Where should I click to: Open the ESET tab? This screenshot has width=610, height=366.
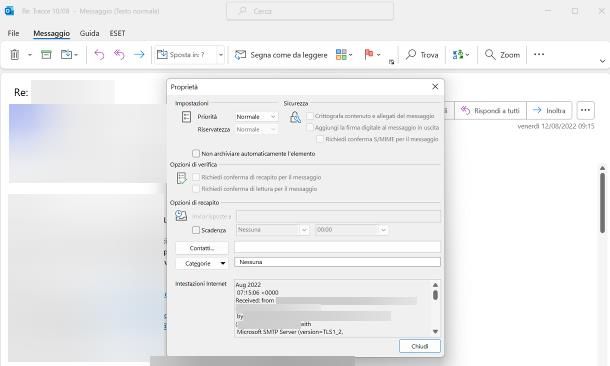coord(117,33)
